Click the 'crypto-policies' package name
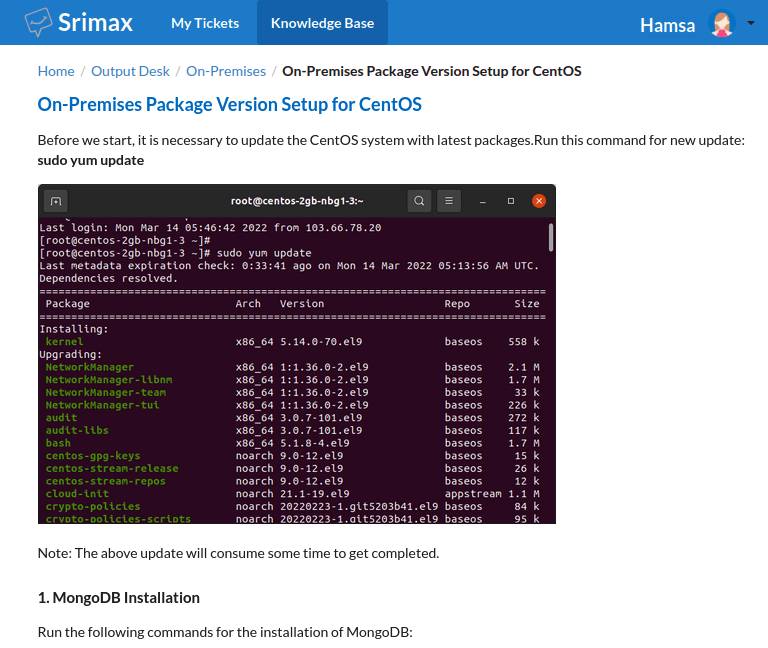The image size is (768, 648). point(93,506)
